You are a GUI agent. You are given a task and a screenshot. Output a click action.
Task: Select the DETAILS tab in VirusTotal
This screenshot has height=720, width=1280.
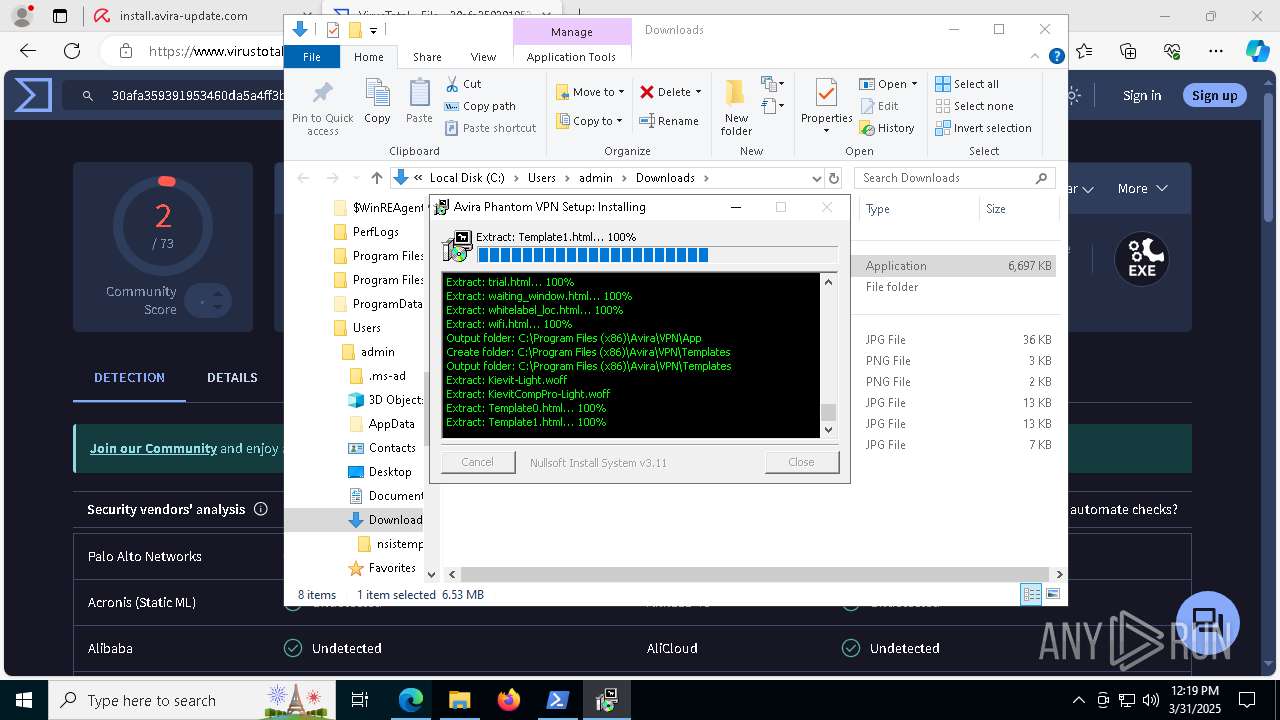point(232,377)
